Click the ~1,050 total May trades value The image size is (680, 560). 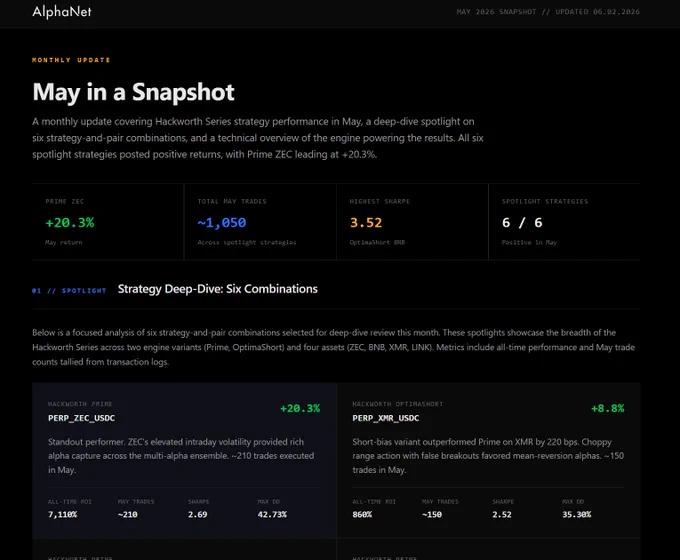pos(222,223)
